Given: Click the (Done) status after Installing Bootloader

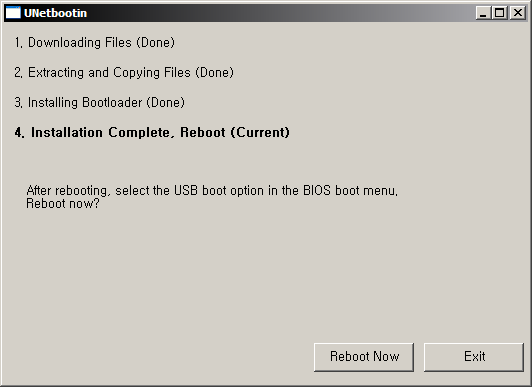Looking at the screenshot, I should [166, 102].
